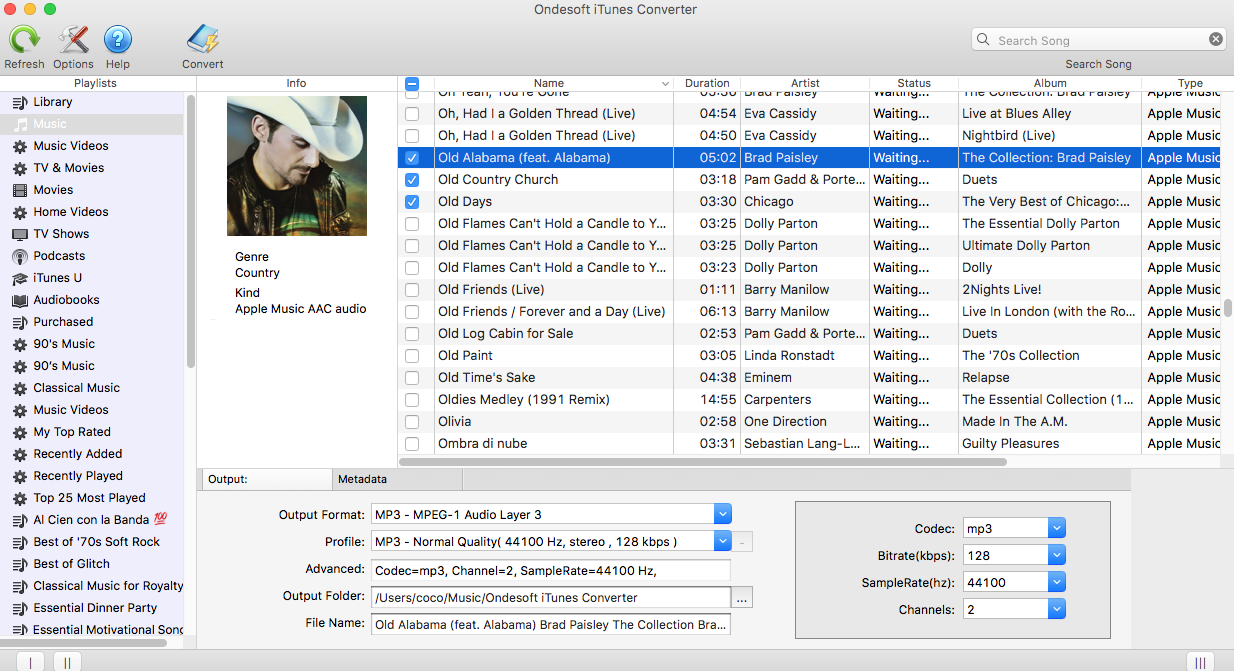
Task: Uncheck Old Country Church checkbox
Action: pos(412,180)
